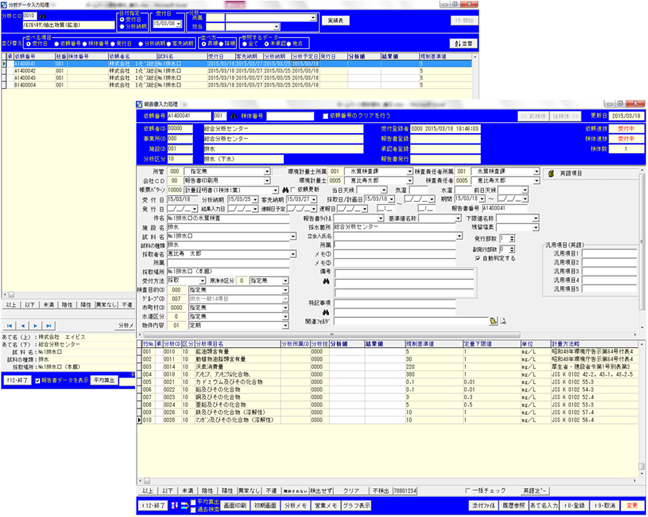Click colored bars icon in bottom toolbar
This screenshot has height=517, width=648.
pyautogui.click(x=174, y=505)
